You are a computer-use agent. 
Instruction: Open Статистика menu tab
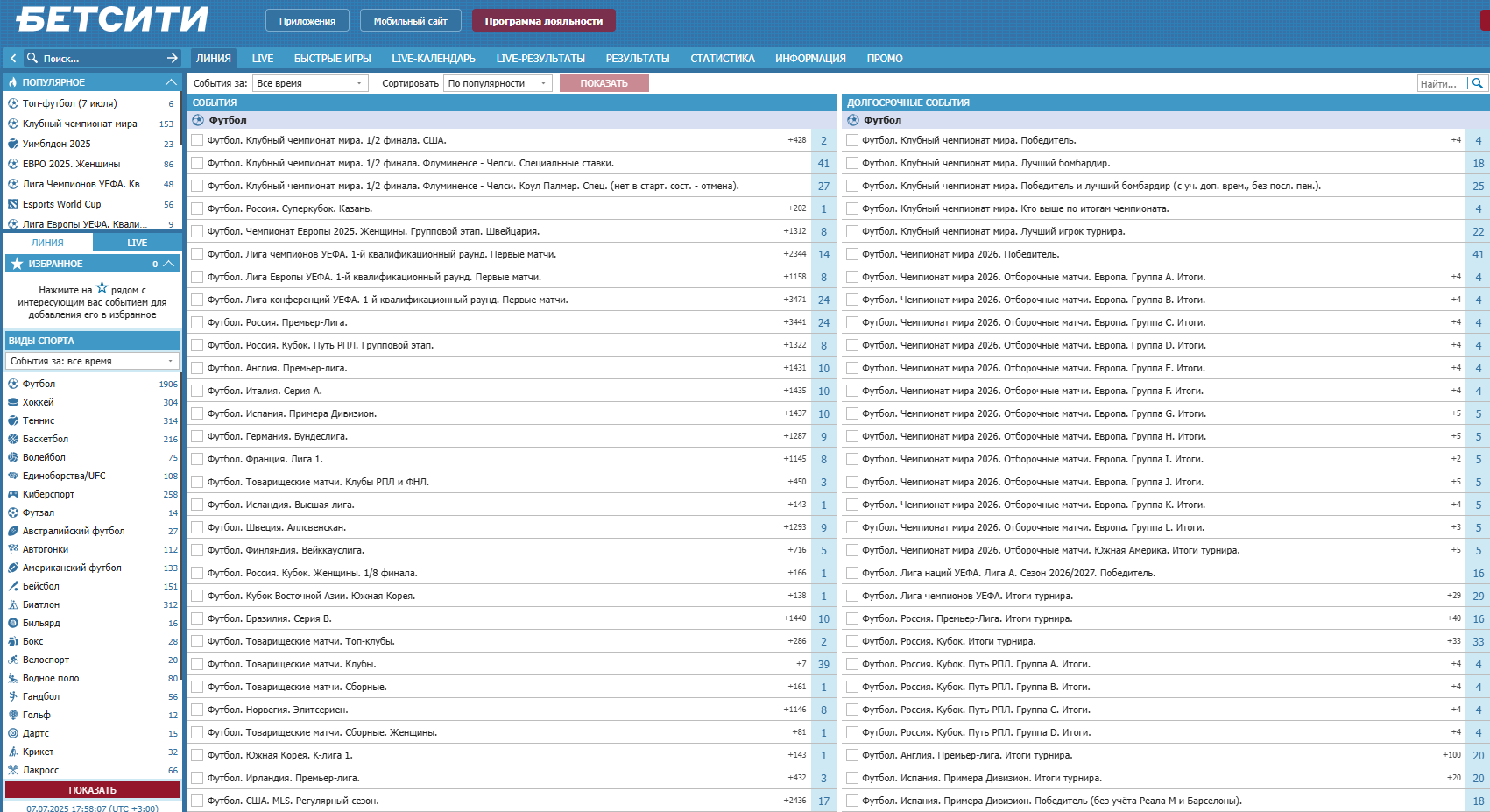coord(723,59)
